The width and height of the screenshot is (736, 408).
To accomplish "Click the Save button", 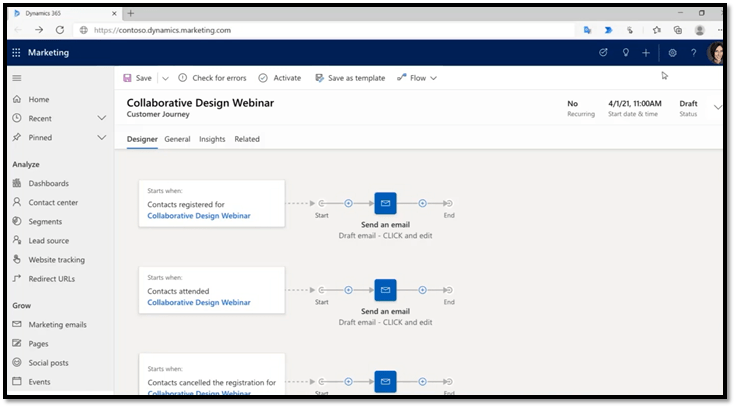I will (137, 78).
